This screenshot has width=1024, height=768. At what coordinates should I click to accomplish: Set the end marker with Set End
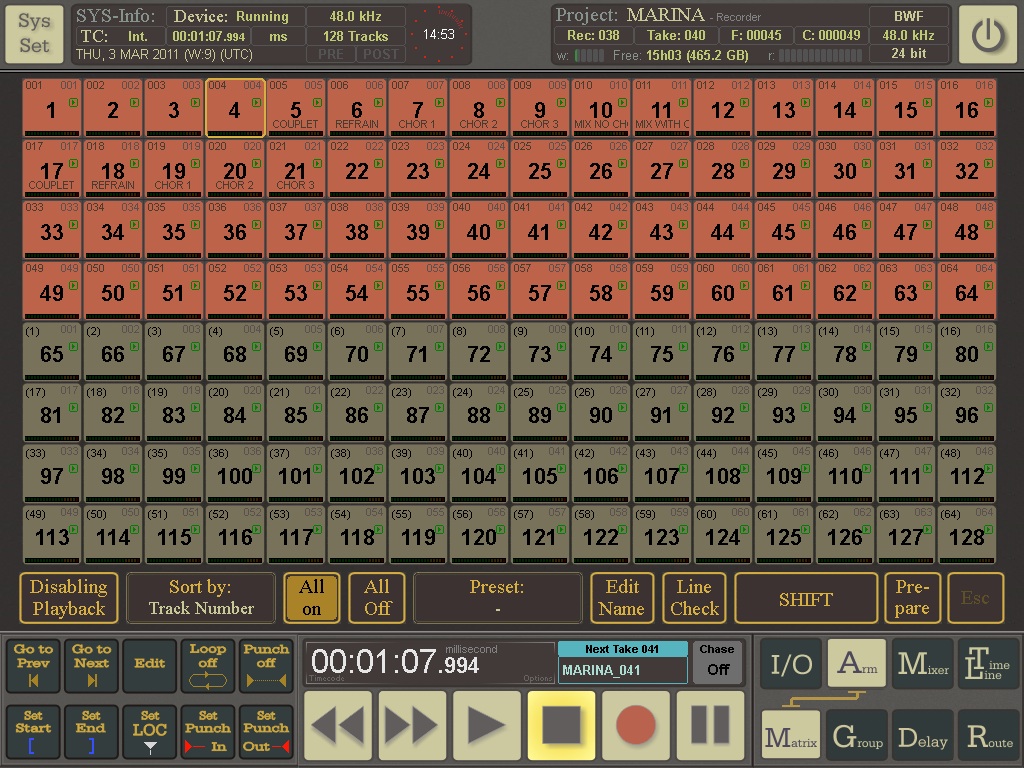pos(91,731)
